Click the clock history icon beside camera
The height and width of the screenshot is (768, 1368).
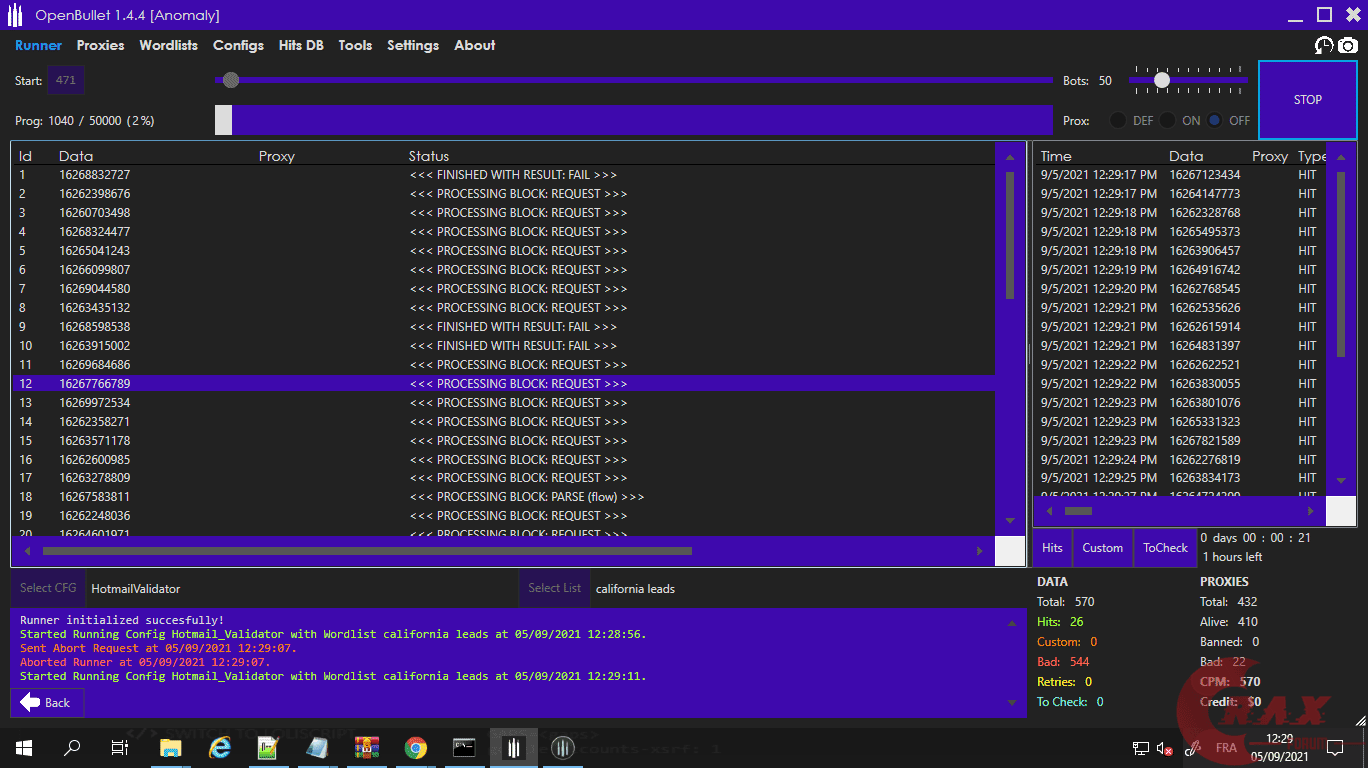click(1324, 45)
